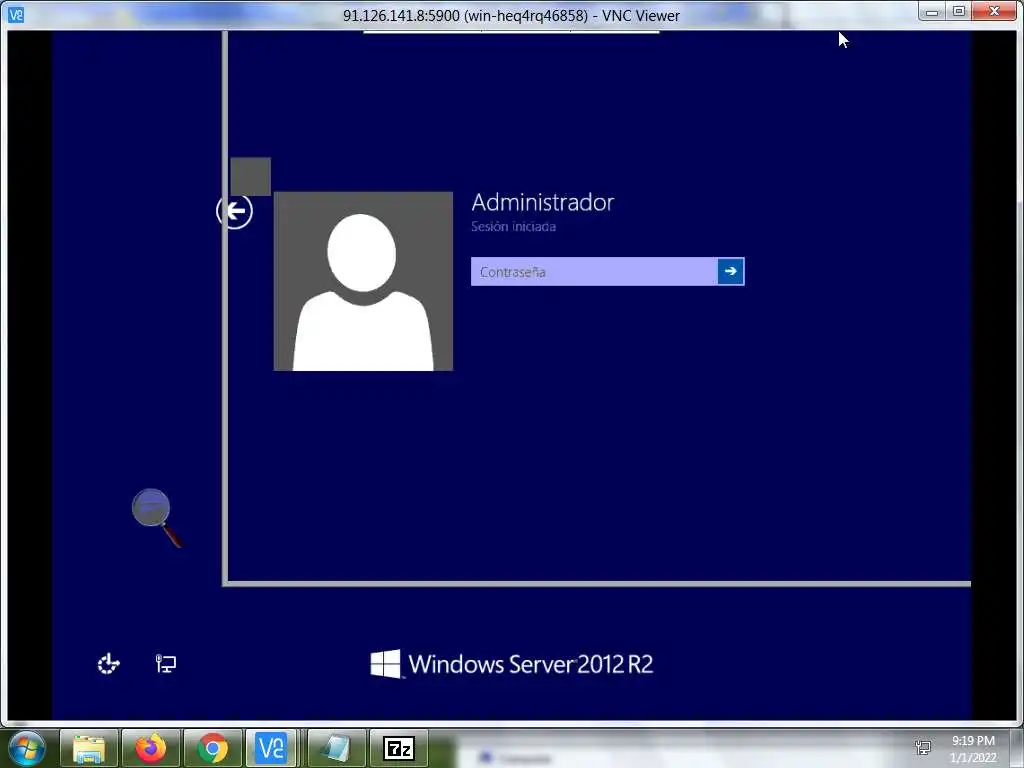Open the network connection icon on the login screen
This screenshot has width=1024, height=768.
click(166, 664)
